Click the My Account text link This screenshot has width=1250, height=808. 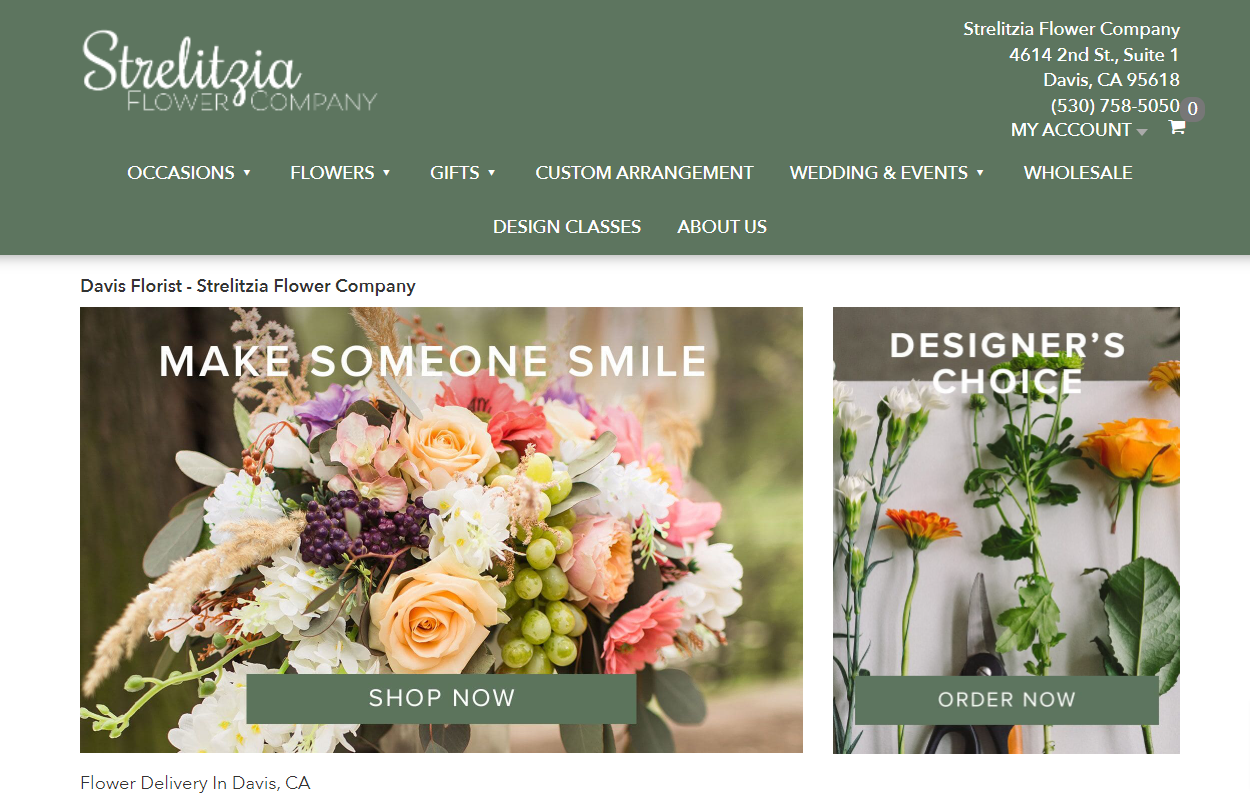tap(1071, 130)
